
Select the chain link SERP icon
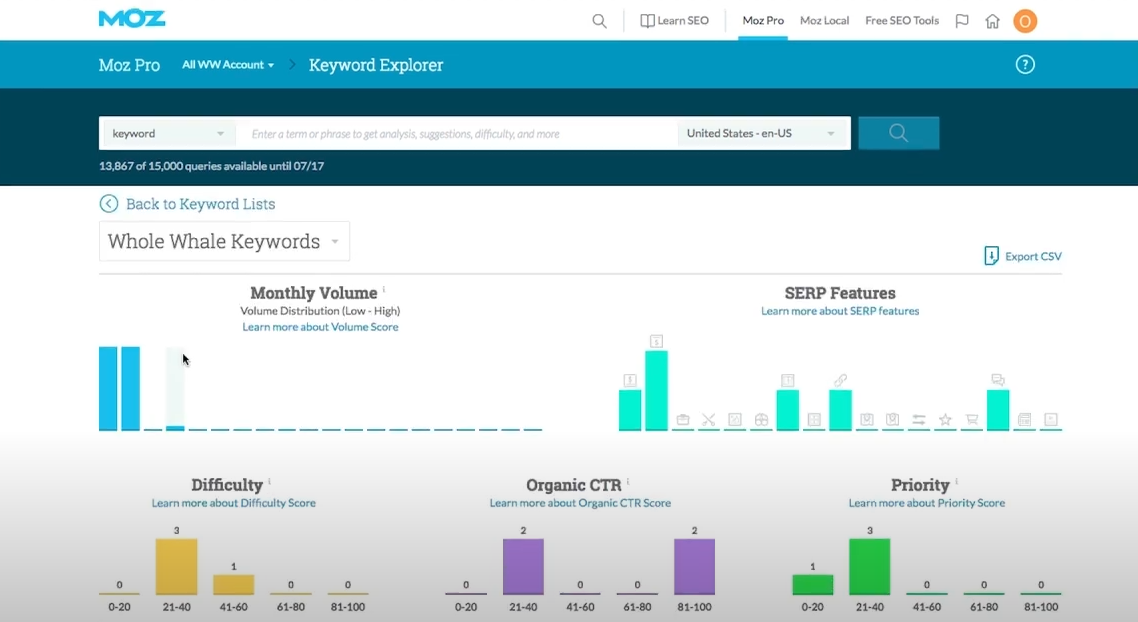tap(840, 380)
